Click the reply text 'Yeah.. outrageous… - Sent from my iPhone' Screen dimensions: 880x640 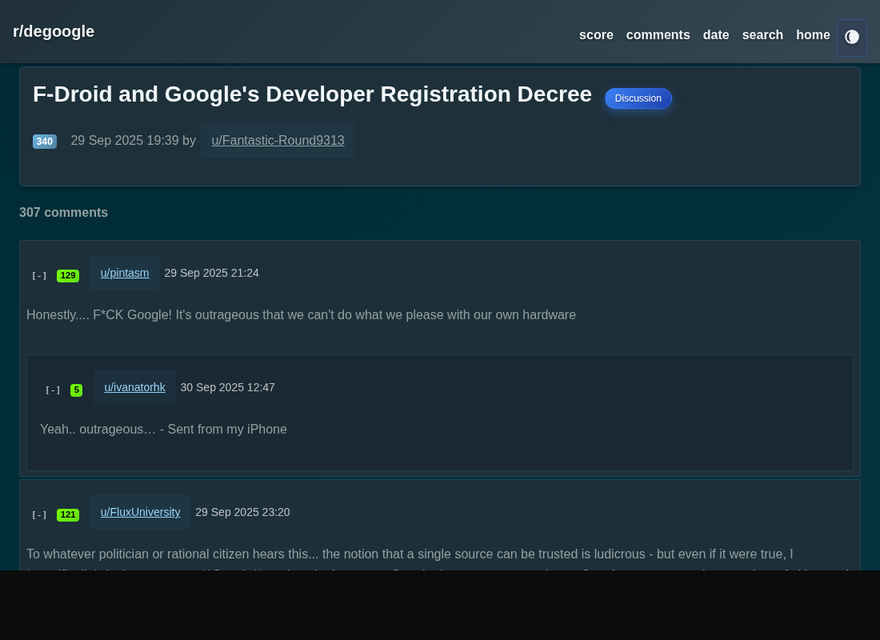pos(163,429)
